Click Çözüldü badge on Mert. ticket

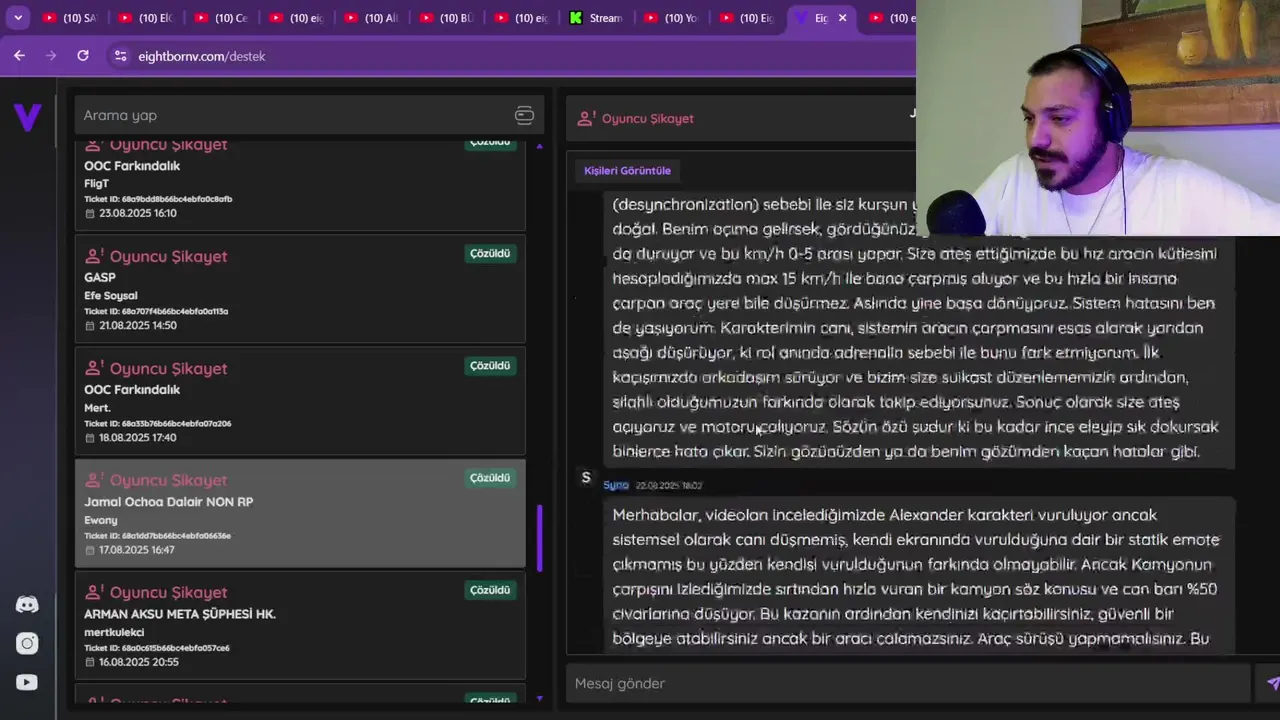(x=490, y=366)
